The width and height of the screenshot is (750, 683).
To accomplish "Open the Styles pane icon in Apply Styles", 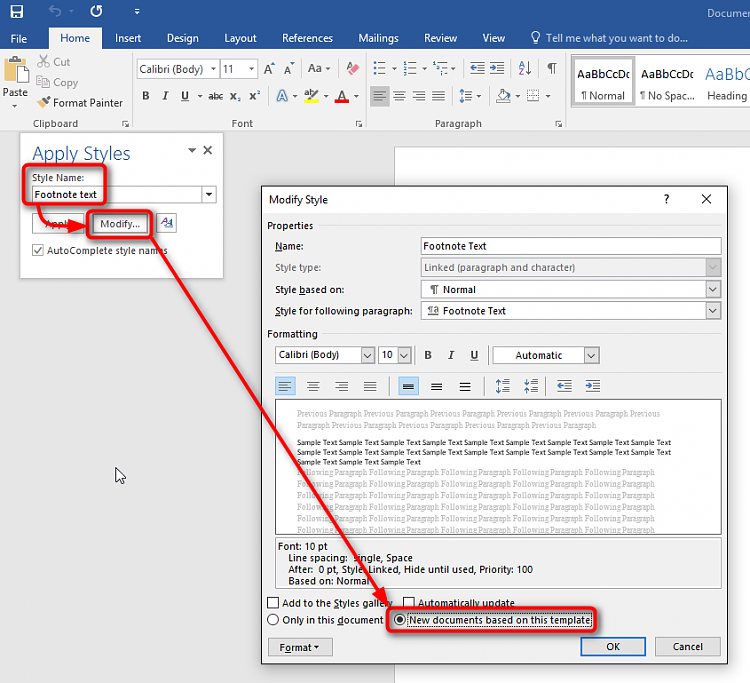I will (x=166, y=223).
